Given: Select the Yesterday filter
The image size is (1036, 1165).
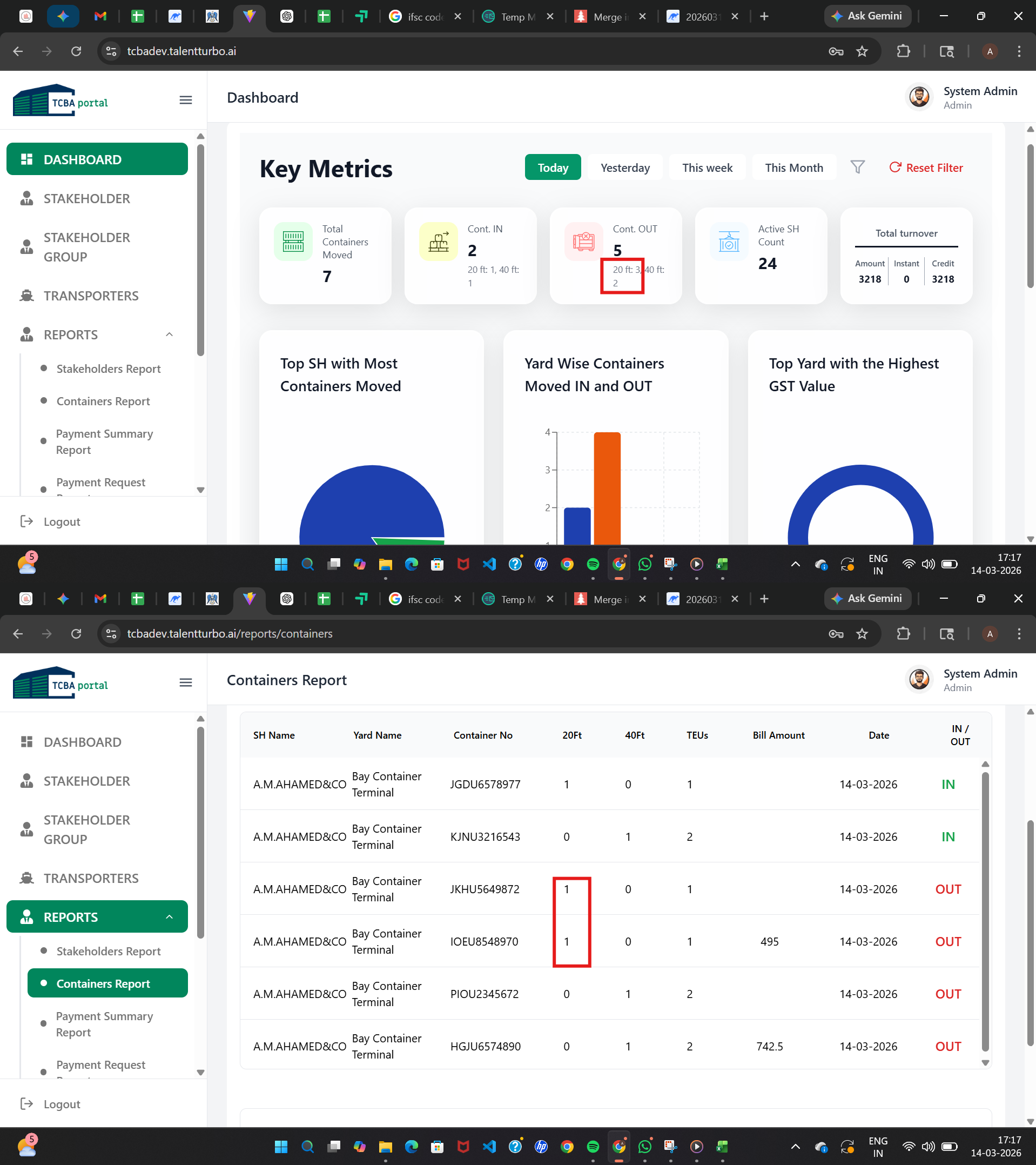Looking at the screenshot, I should (x=625, y=167).
